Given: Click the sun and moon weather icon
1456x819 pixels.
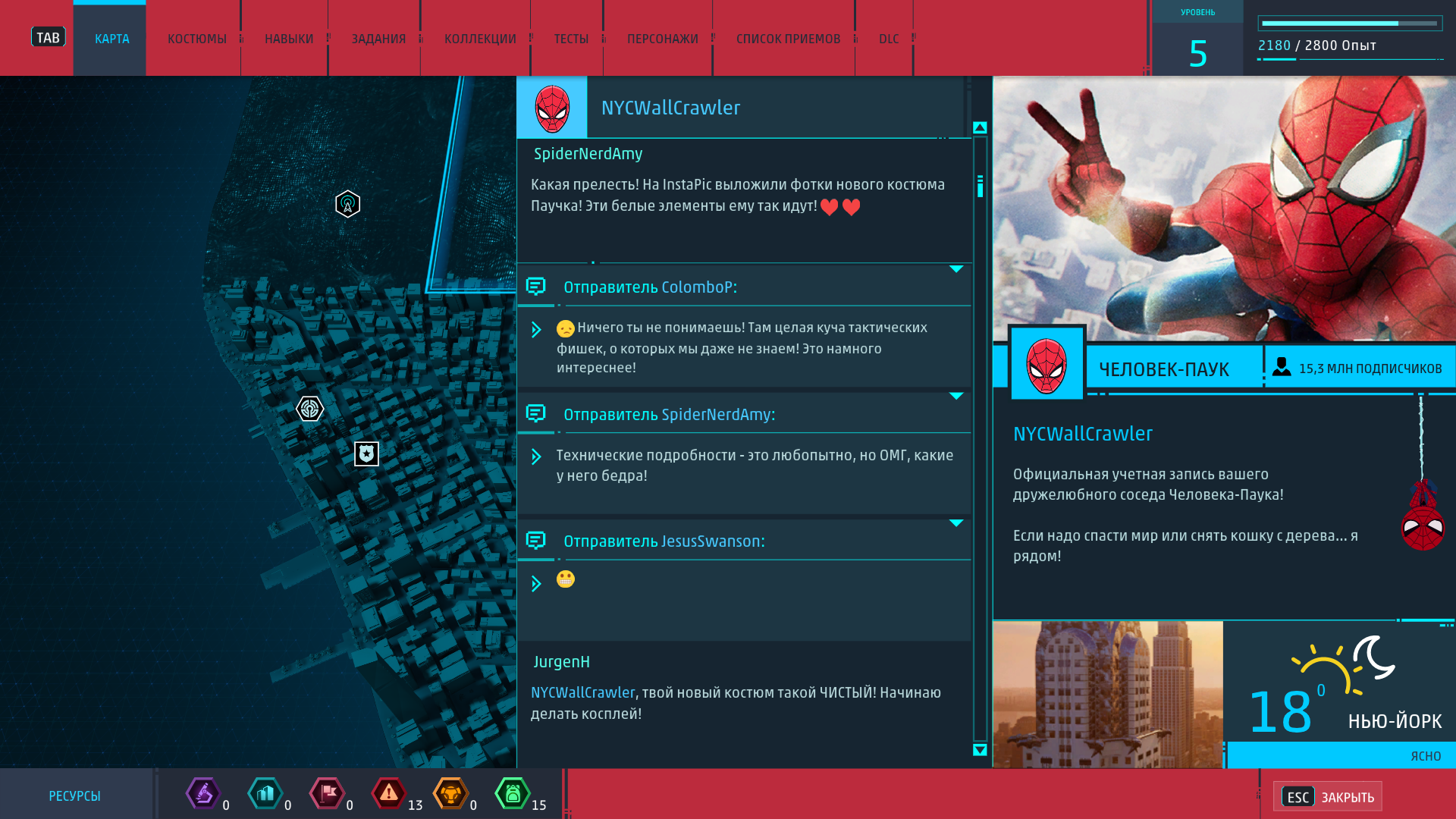Looking at the screenshot, I should [1345, 664].
